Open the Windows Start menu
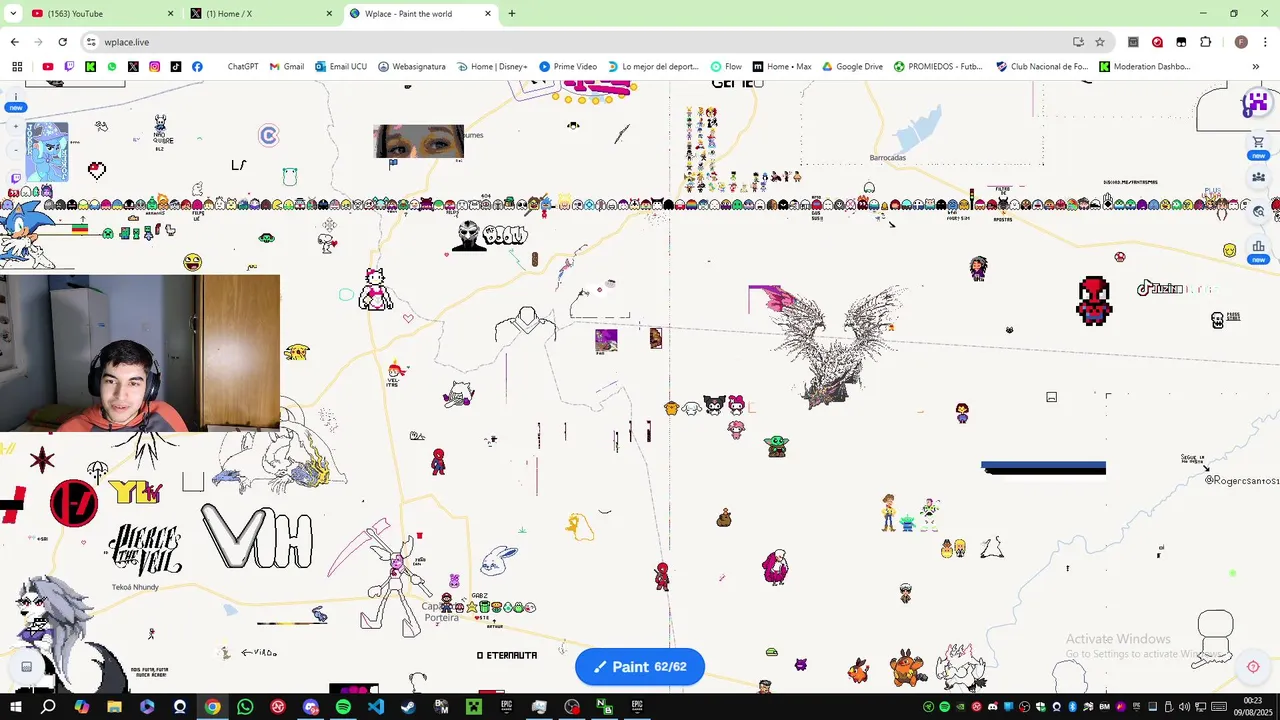 point(16,707)
